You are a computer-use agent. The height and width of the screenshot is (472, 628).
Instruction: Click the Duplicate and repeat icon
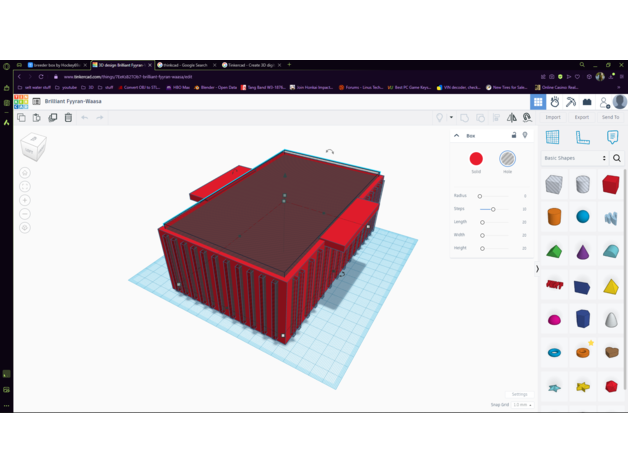[53, 118]
